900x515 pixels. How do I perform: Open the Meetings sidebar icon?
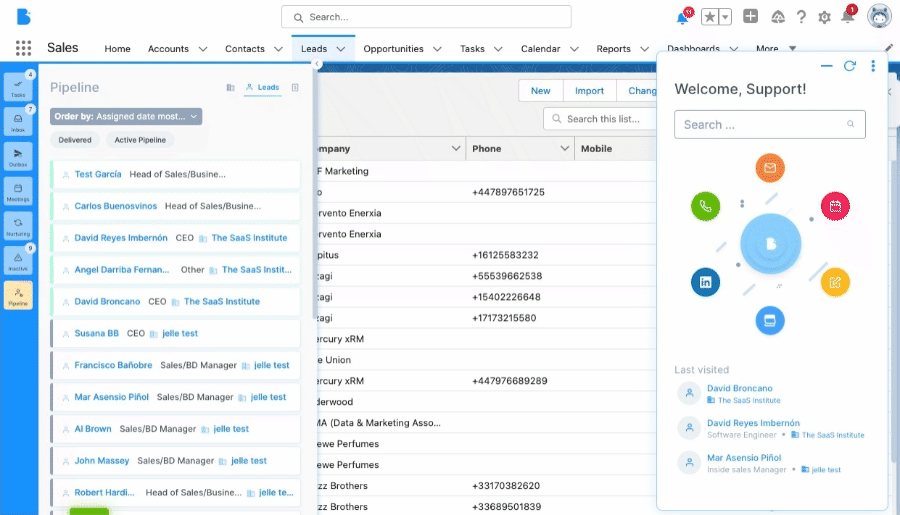tap(18, 191)
